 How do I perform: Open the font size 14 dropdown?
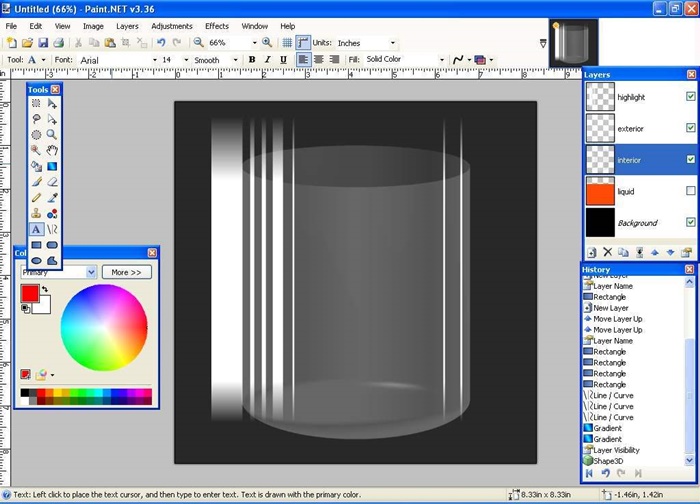tap(186, 60)
